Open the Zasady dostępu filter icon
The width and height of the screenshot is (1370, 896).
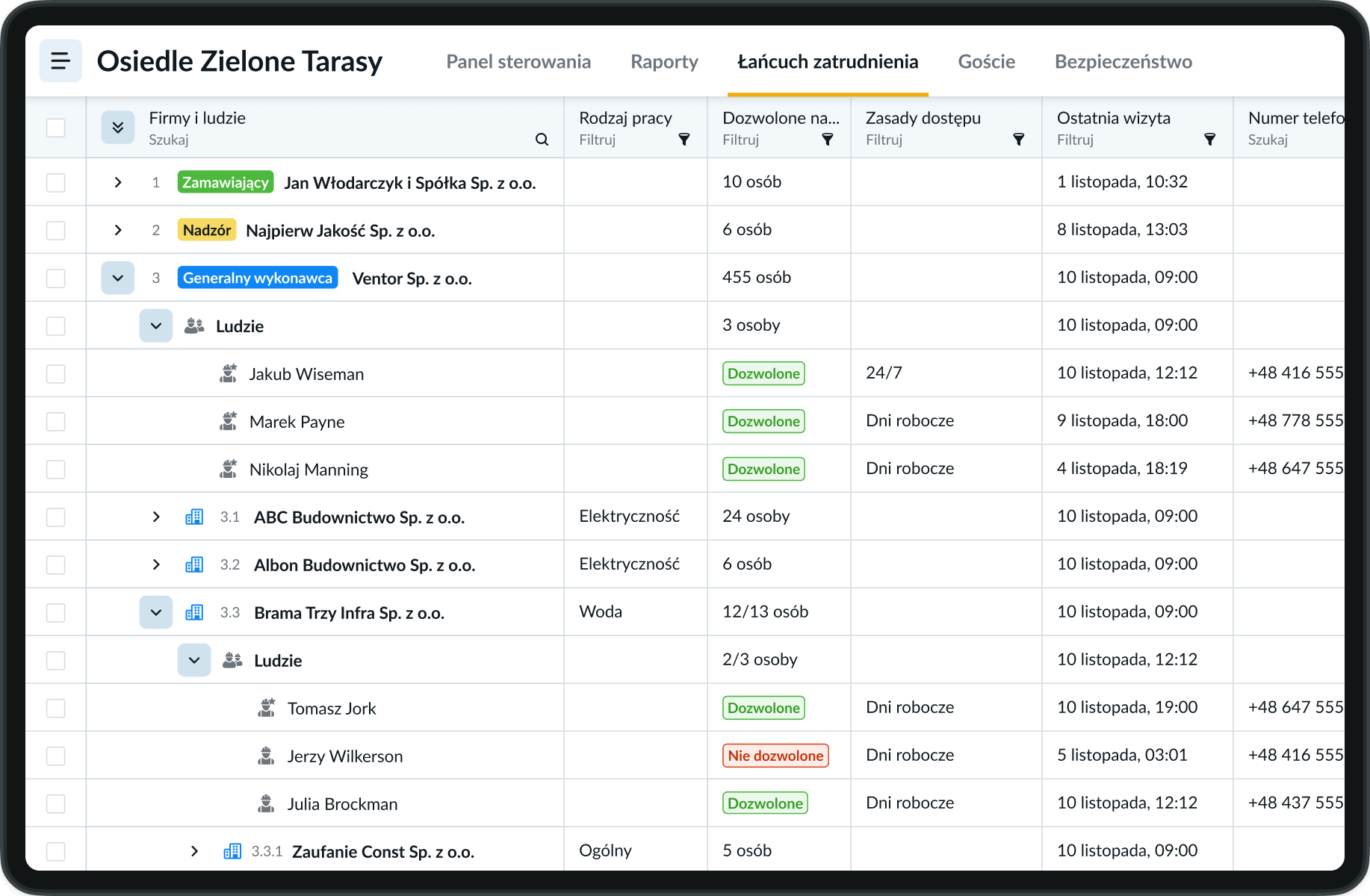point(1018,140)
